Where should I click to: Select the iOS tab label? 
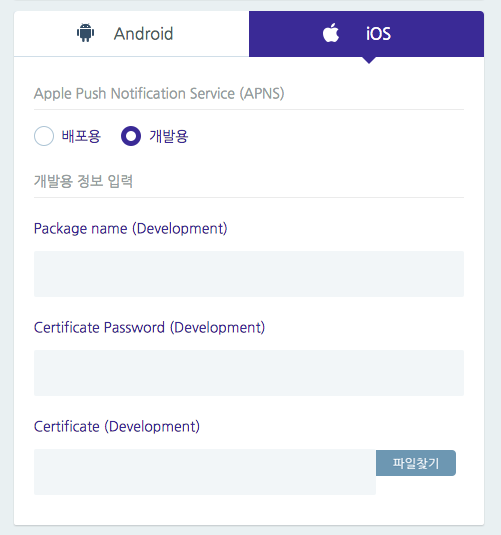click(378, 34)
